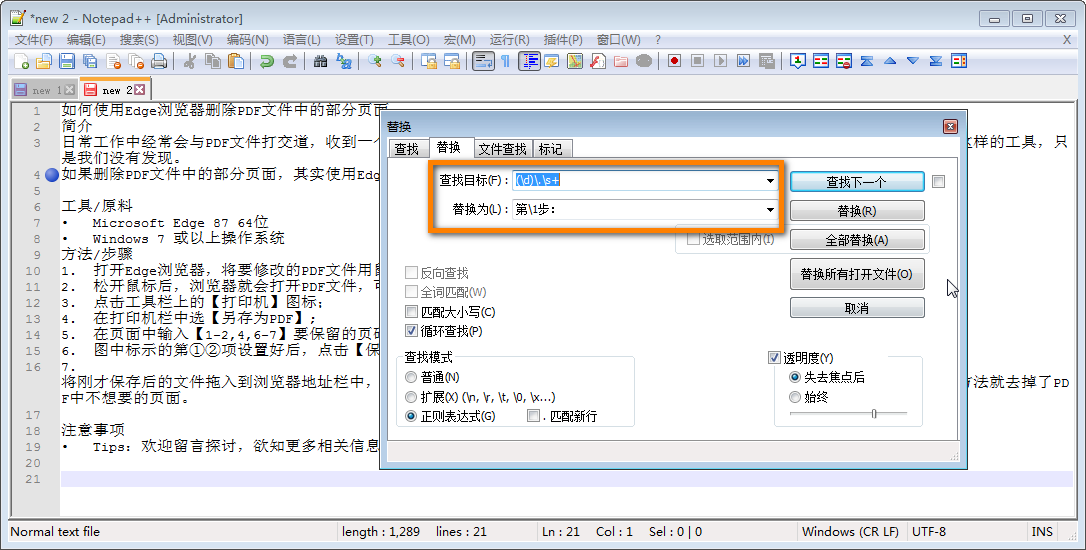The image size is (1086, 550).
Task: Zoom out with the magnifier minus icon
Action: (x=398, y=61)
